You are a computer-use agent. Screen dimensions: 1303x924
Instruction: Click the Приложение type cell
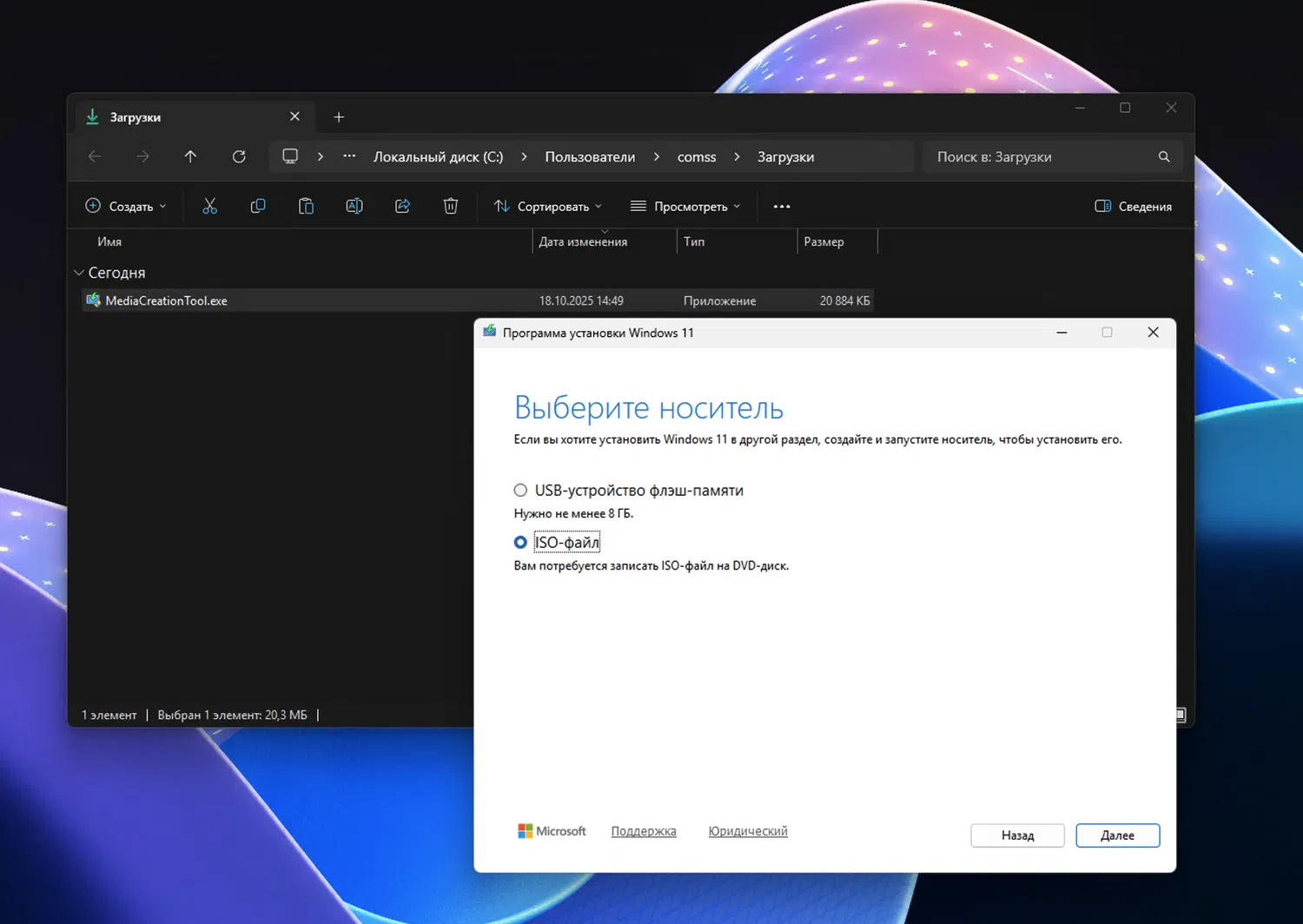point(719,301)
